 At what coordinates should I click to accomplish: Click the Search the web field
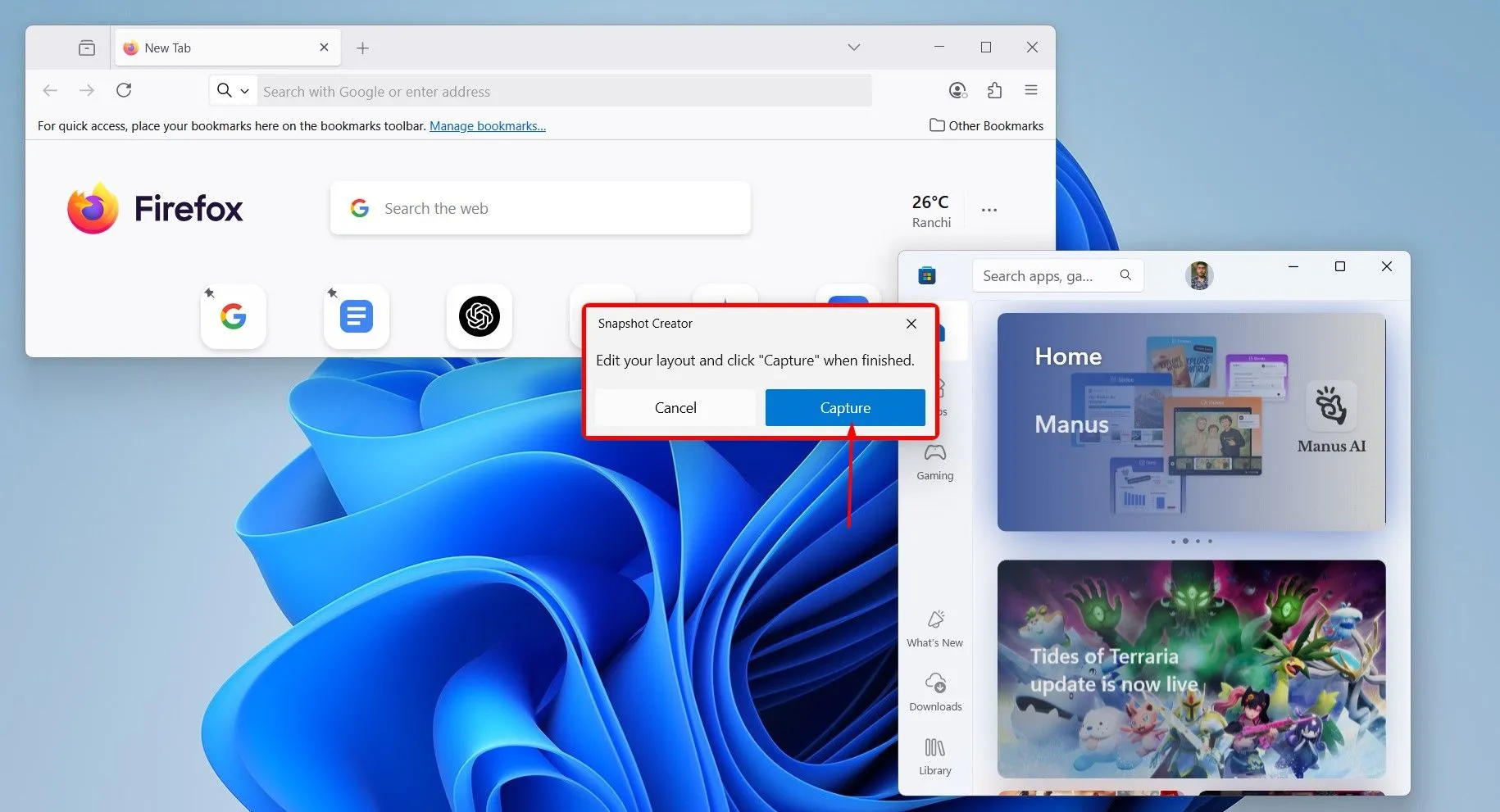[541, 208]
